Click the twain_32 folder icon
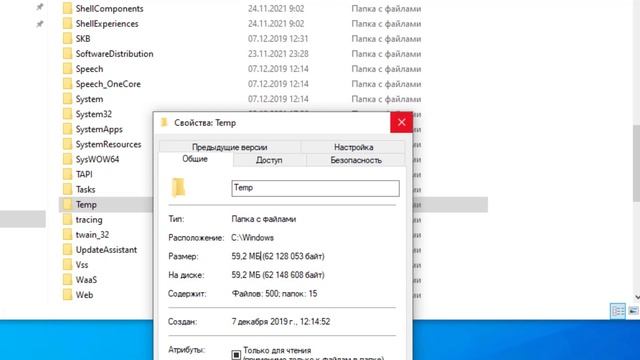 tap(67, 235)
